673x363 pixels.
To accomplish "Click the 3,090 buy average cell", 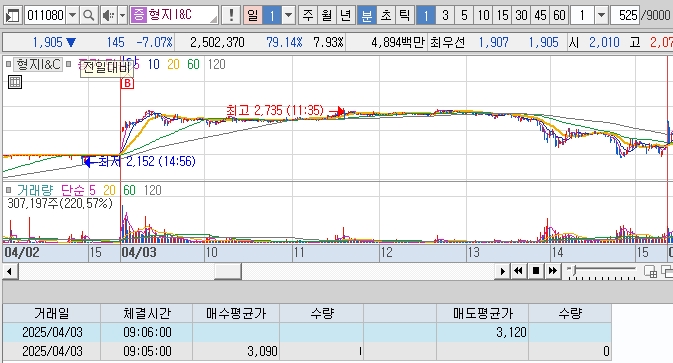I will click(x=236, y=351).
